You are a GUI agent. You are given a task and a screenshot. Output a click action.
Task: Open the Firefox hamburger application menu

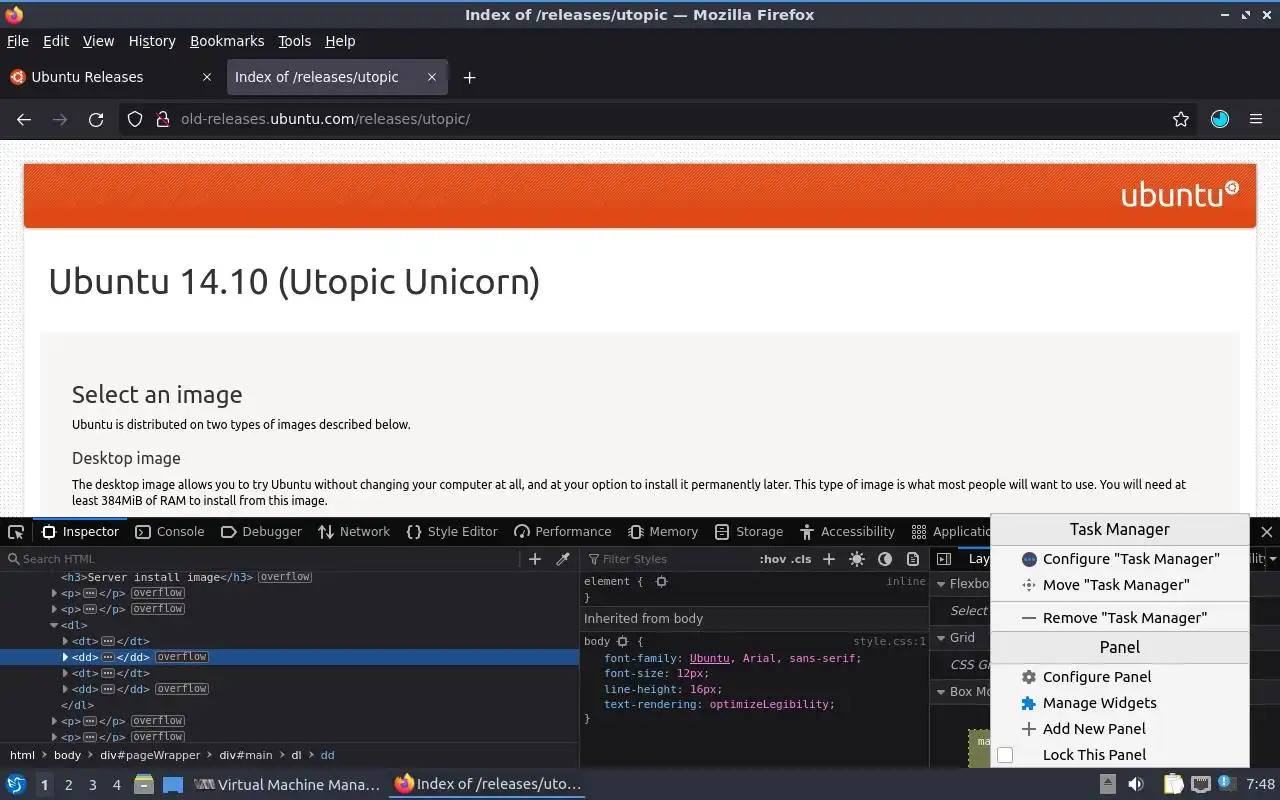pyautogui.click(x=1256, y=119)
